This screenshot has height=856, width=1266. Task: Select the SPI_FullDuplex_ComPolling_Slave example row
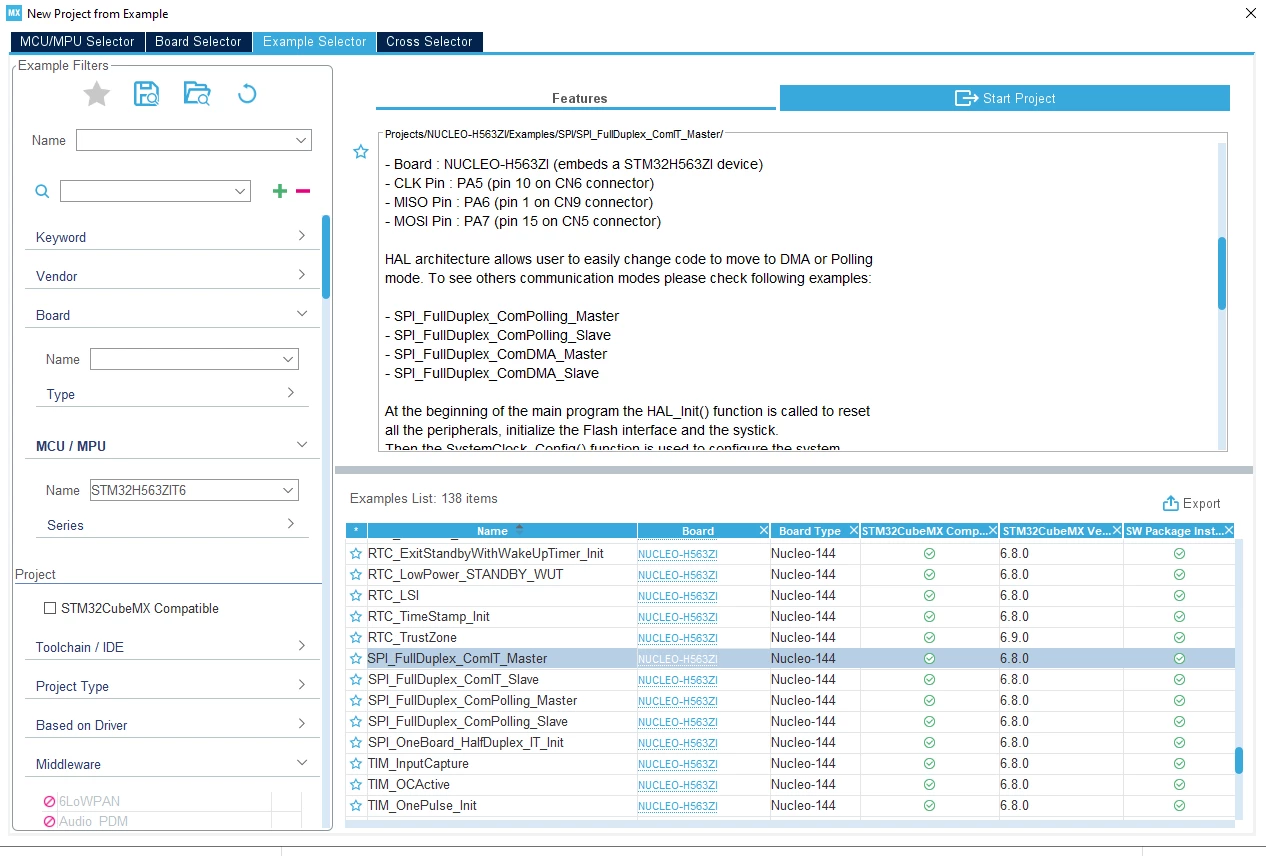790,722
